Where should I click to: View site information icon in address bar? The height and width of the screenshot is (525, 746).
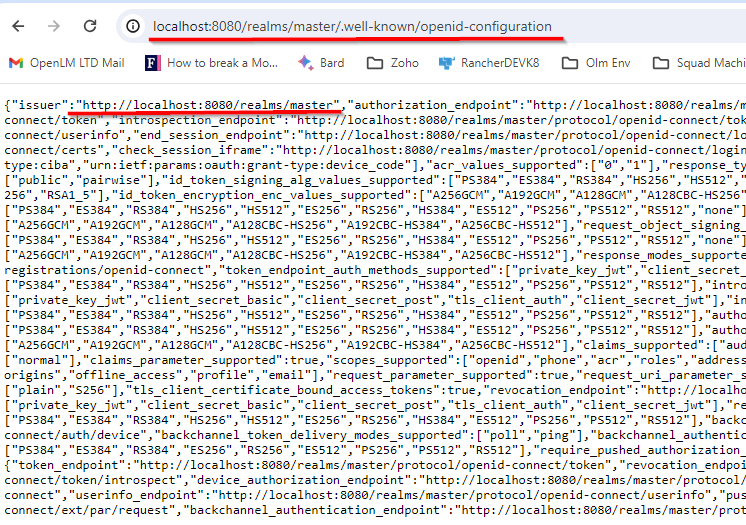[x=132, y=26]
